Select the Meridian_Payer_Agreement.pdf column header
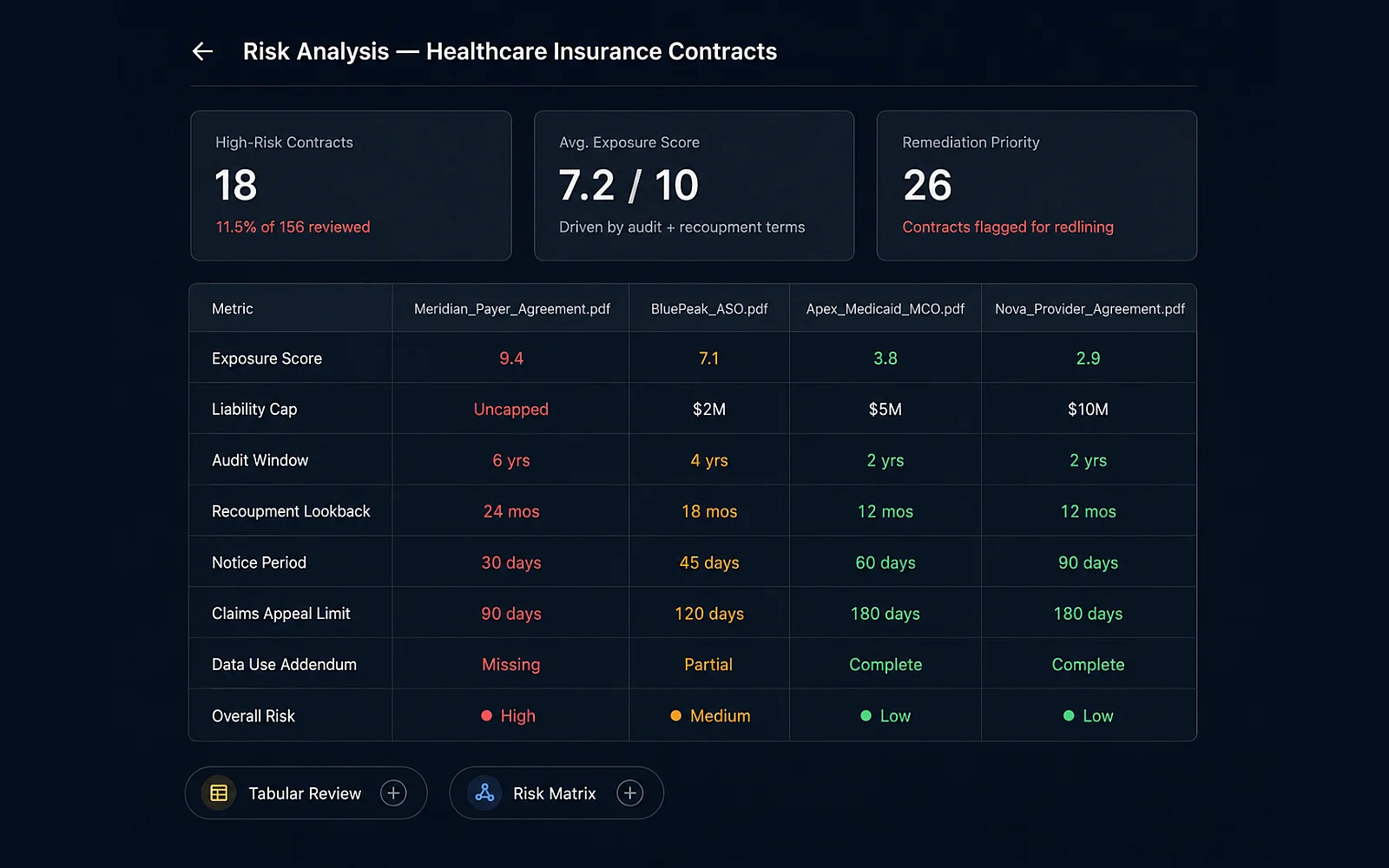 click(512, 309)
